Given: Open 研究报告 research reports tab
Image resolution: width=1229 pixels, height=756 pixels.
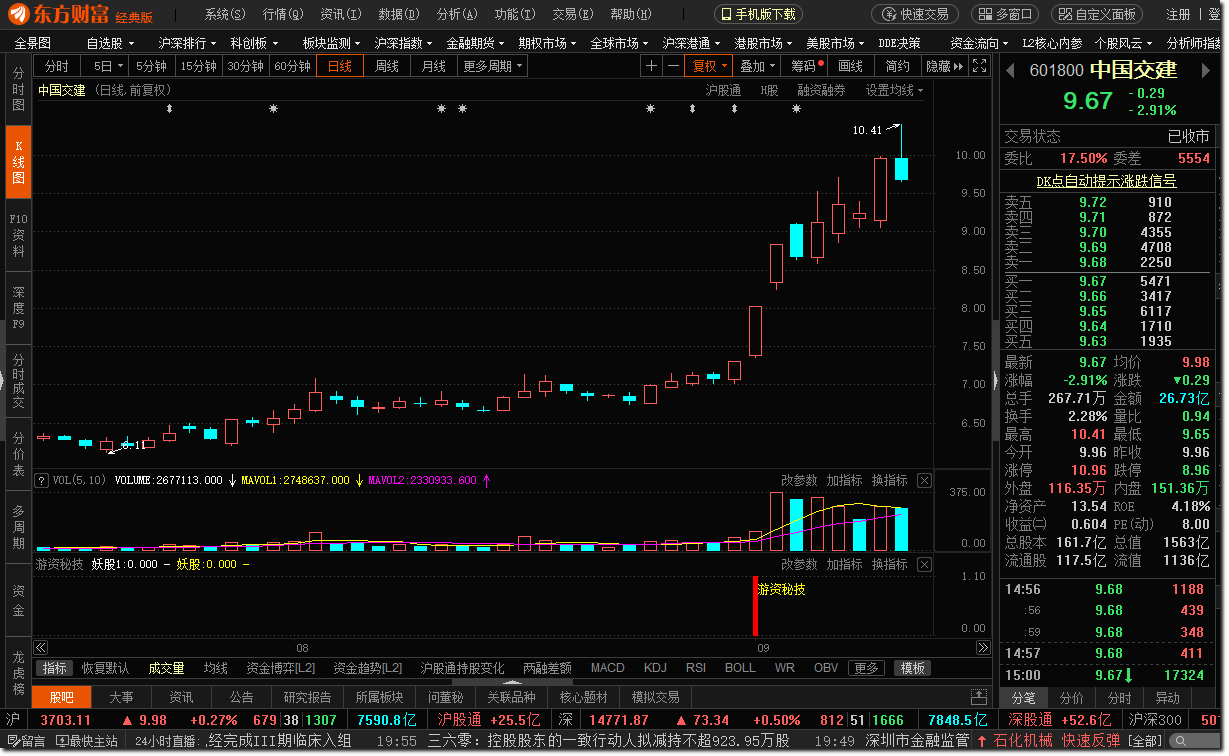Looking at the screenshot, I should point(308,697).
